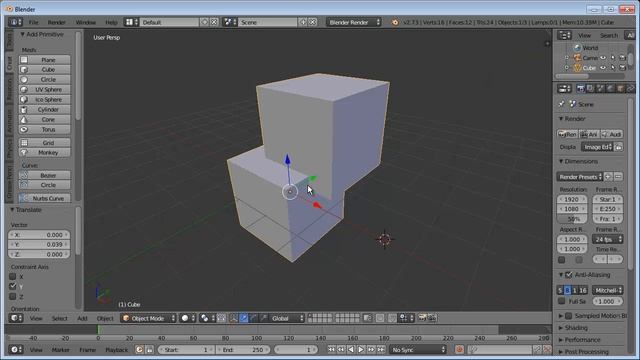Viewport: 640px width, 360px height.
Task: Add a Cylinder mesh primitive
Action: 44,110
